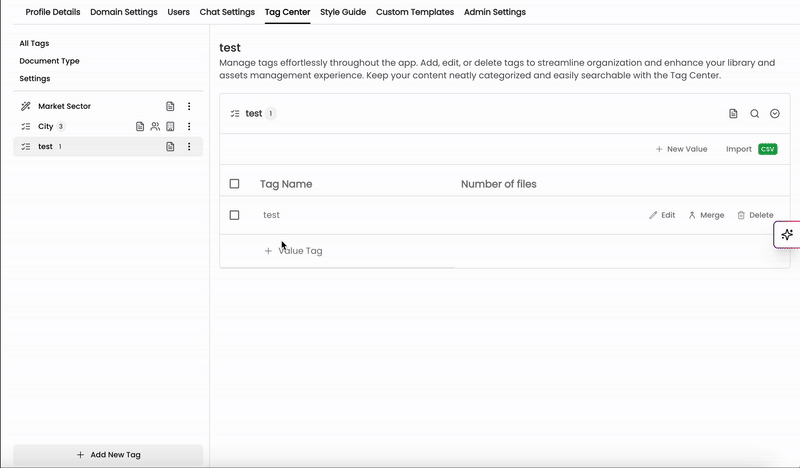
Task: Click document icon on City tag row
Action: click(140, 127)
